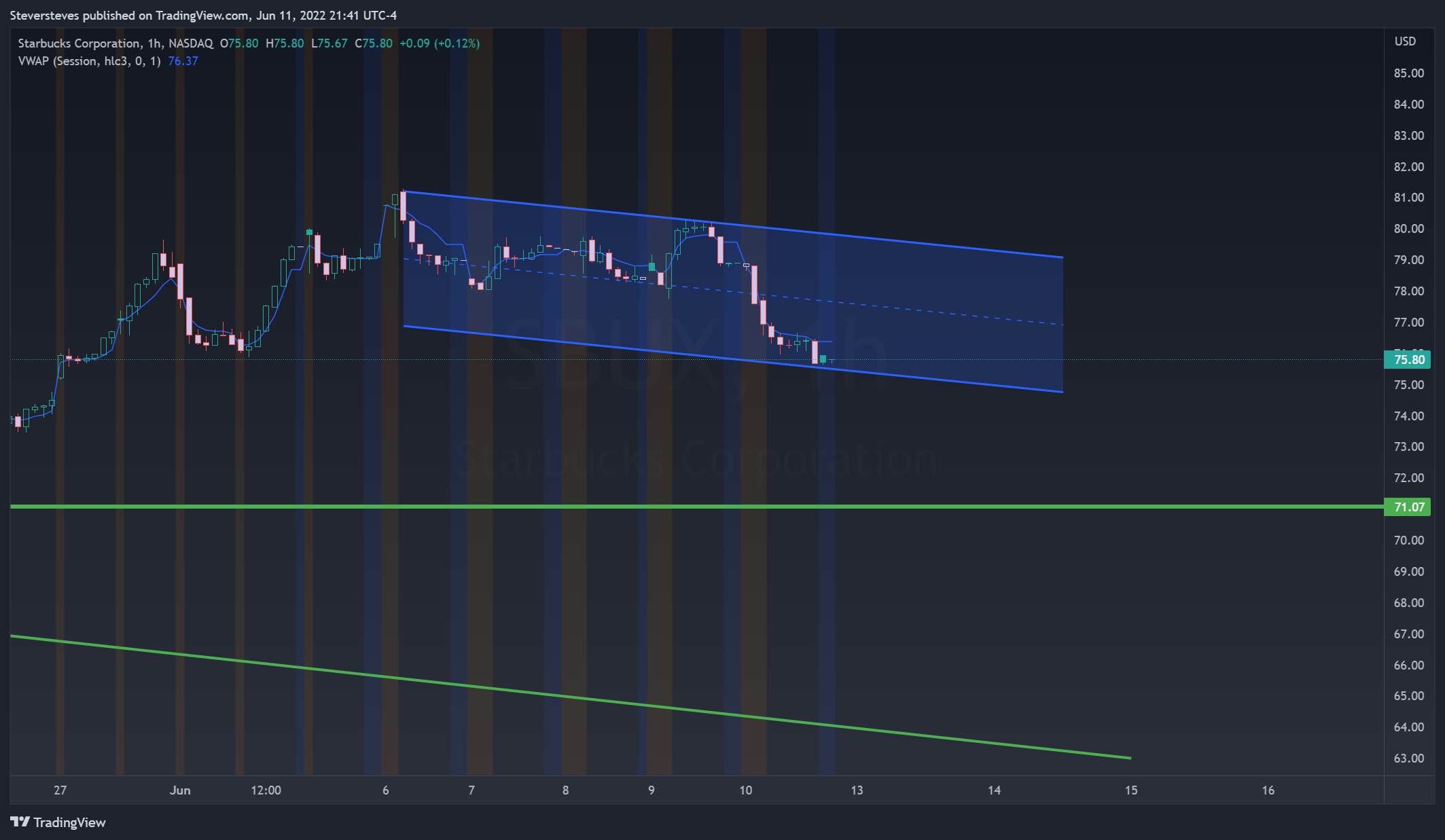Click the 67.00 price scale label
This screenshot has width=1445, height=840.
1409,634
